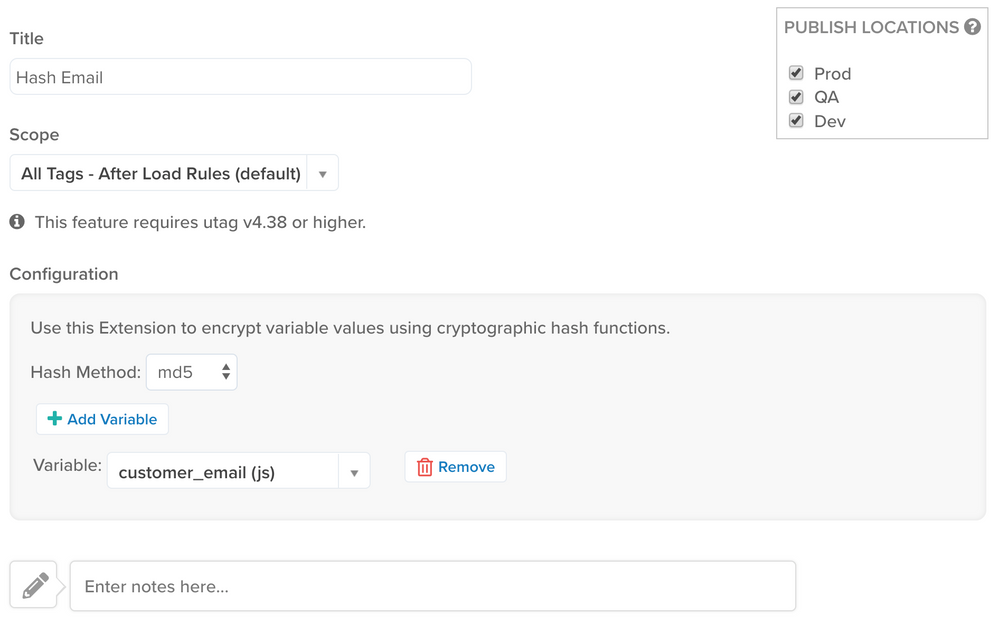Click the info icon beside utag requirement
This screenshot has height=627, width=999.
pyautogui.click(x=17, y=222)
